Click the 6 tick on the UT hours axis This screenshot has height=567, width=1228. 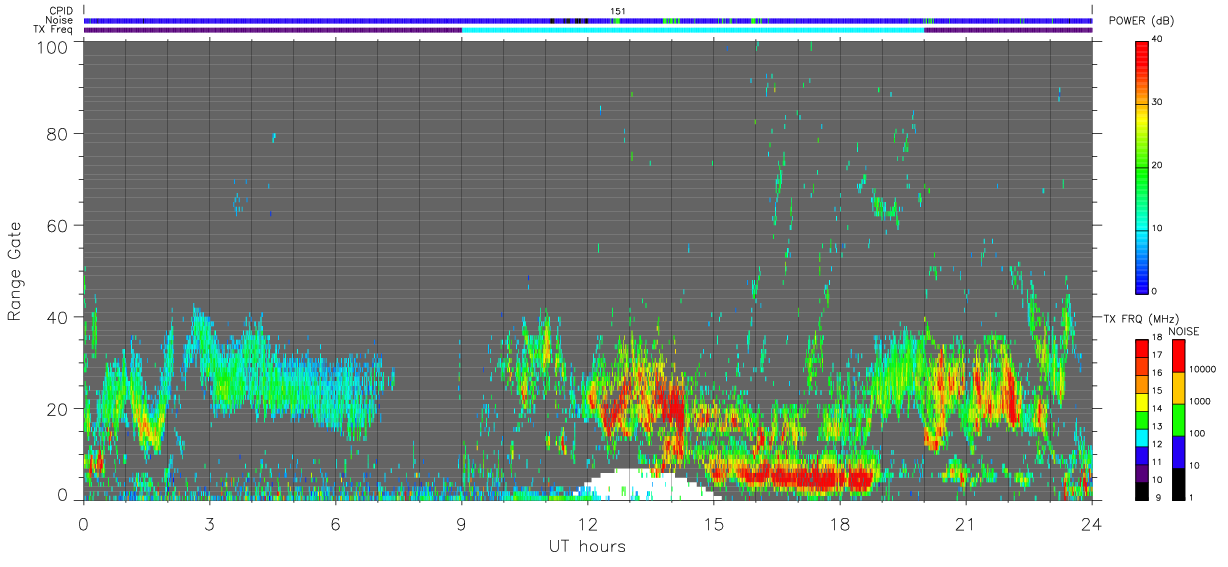335,524
